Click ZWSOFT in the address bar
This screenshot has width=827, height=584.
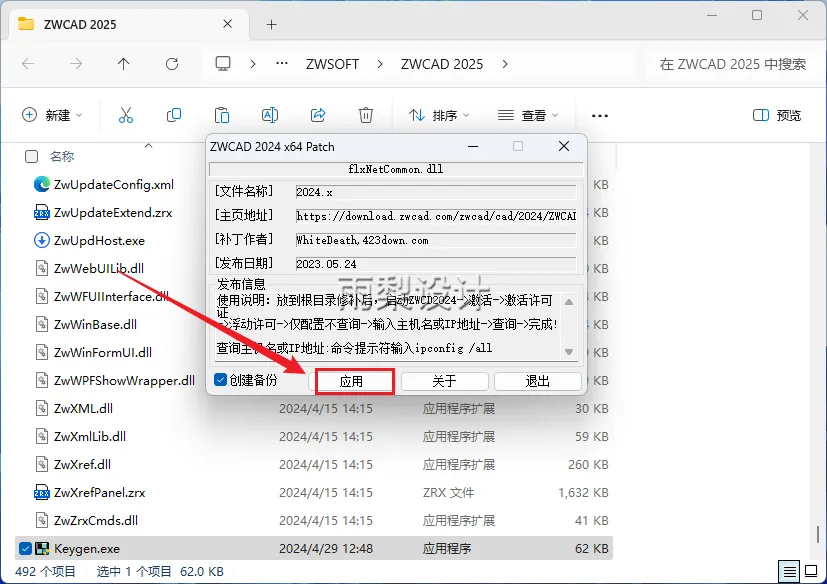(332, 64)
